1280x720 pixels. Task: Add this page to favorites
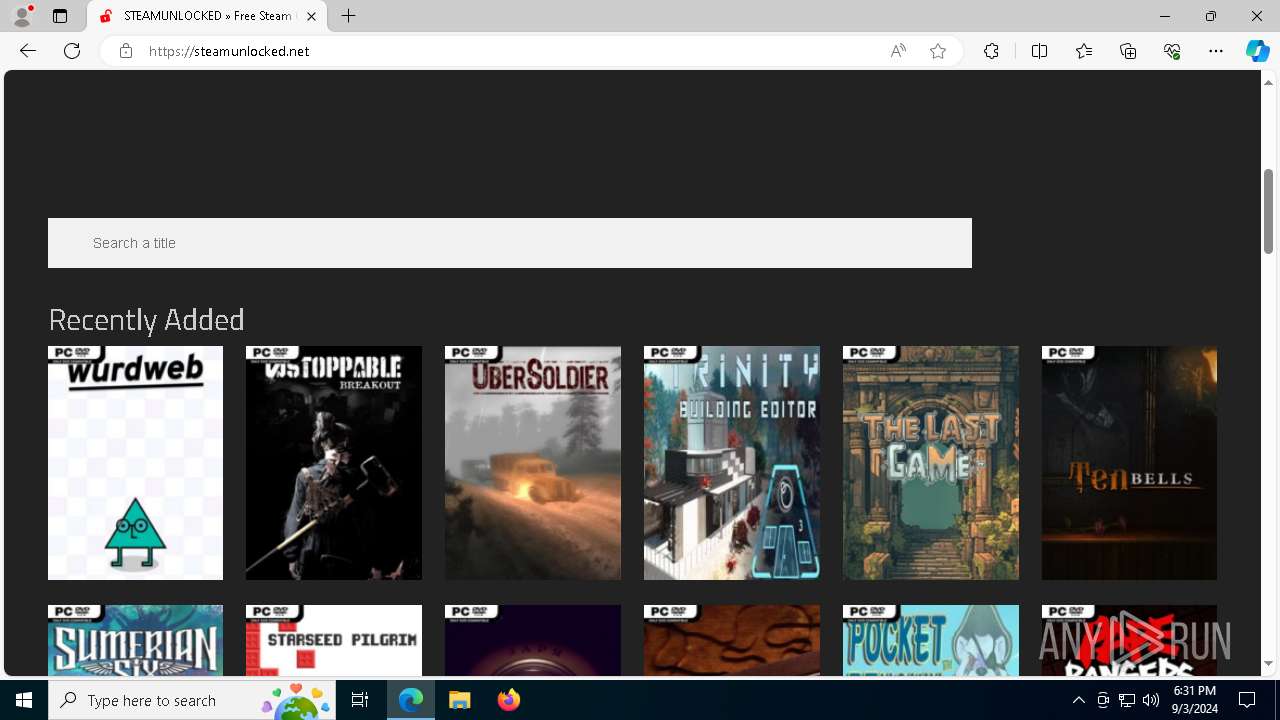point(938,51)
